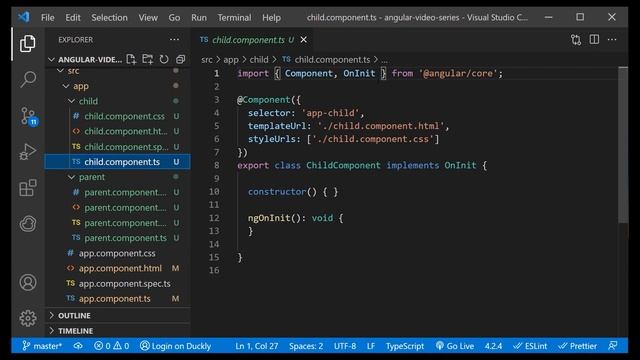The image size is (640, 360).
Task: Change encoding via UTF-8
Action: (345, 346)
